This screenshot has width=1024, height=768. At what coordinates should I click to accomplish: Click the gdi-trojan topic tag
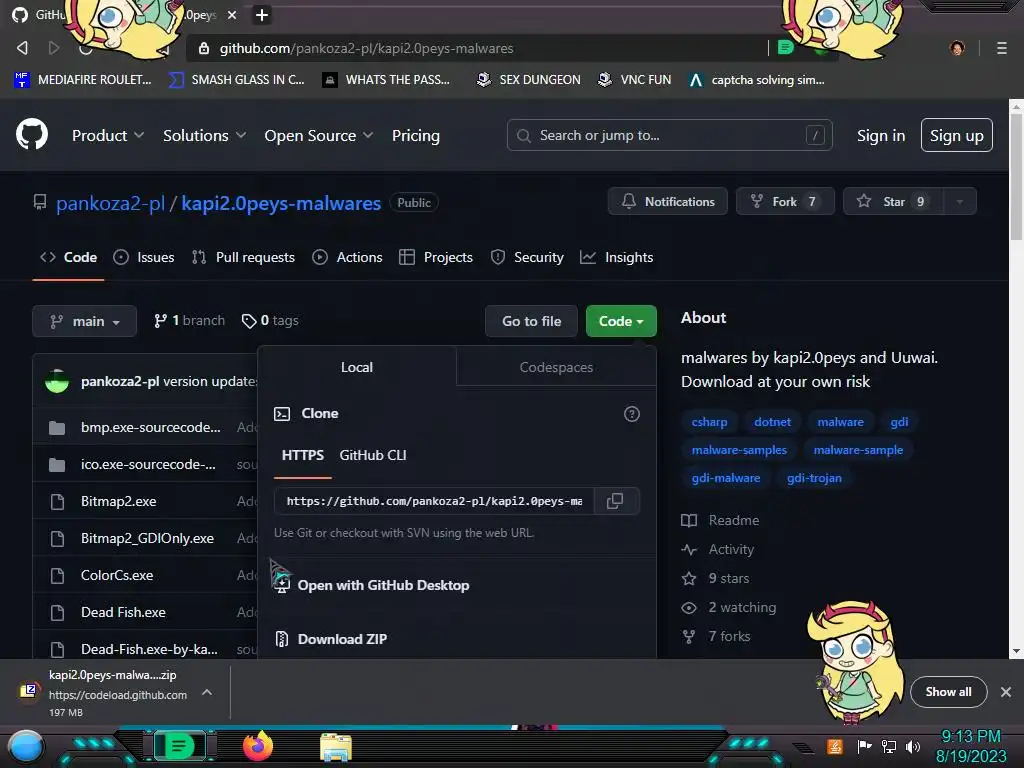[x=814, y=478]
